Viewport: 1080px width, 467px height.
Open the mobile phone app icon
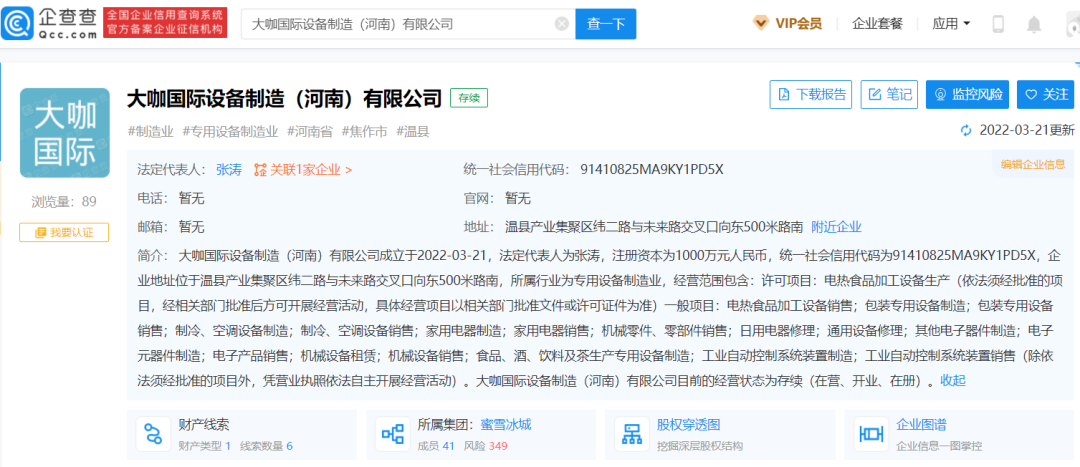[998, 24]
